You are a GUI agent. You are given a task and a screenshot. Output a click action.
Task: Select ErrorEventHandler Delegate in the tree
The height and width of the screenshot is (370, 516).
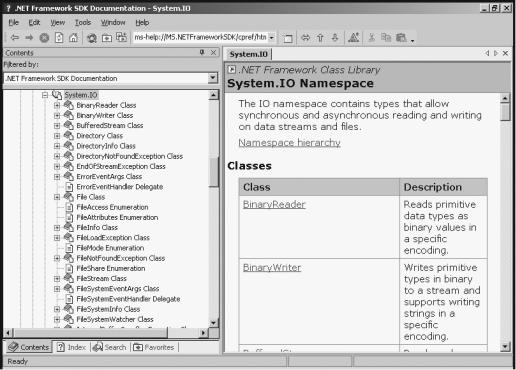[120, 187]
